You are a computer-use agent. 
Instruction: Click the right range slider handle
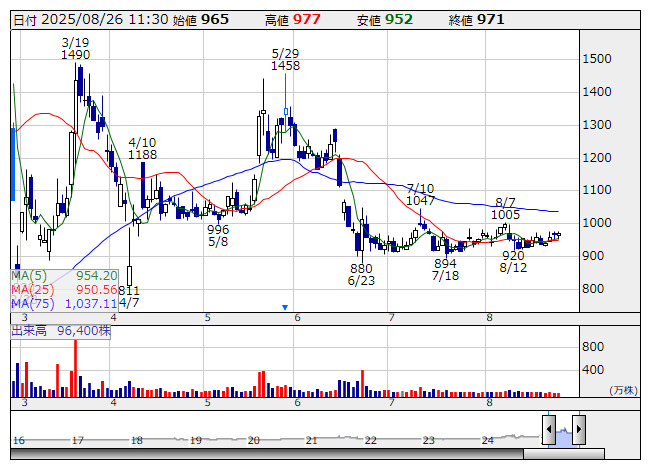click(x=578, y=430)
